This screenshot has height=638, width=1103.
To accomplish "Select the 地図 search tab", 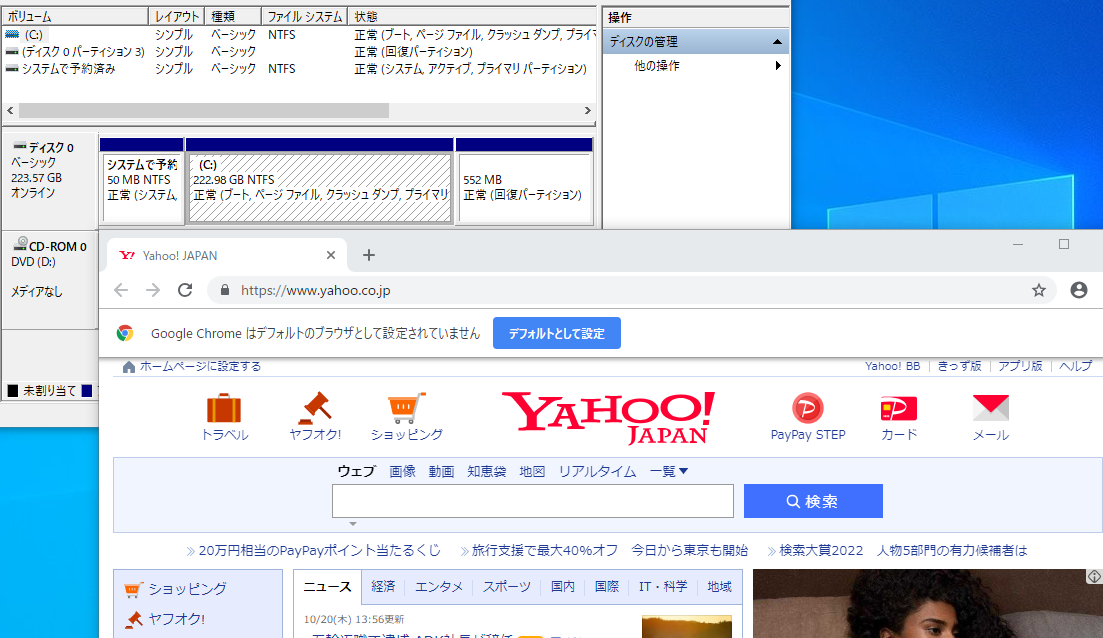I will coord(533,471).
